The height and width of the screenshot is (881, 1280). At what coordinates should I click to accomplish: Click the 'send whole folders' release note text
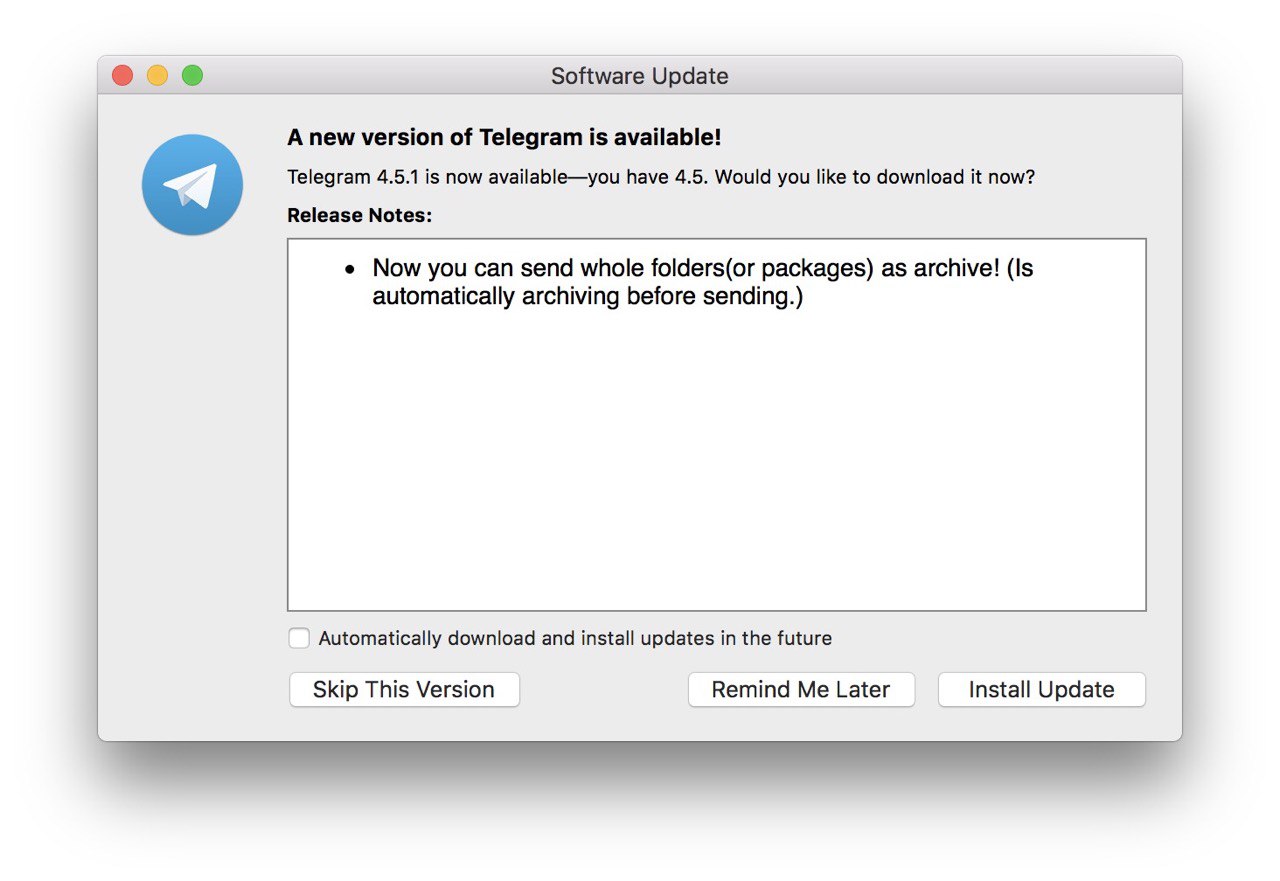coord(702,283)
